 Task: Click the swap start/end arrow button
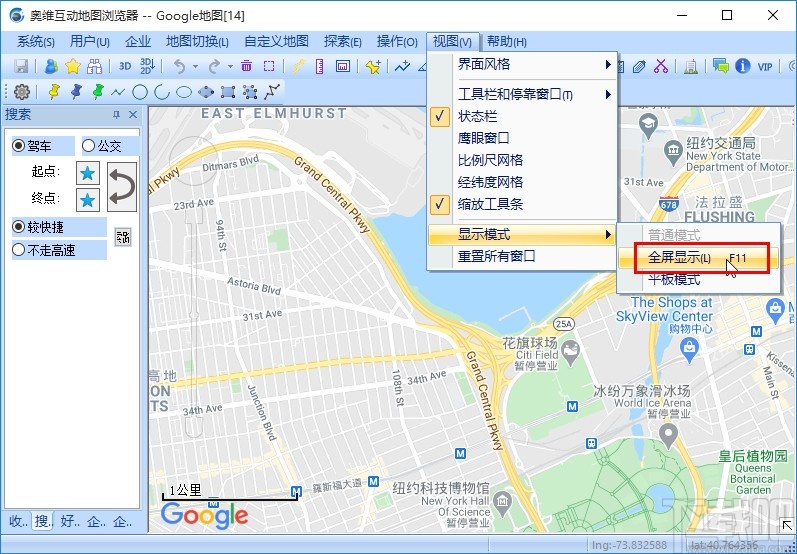coord(122,187)
